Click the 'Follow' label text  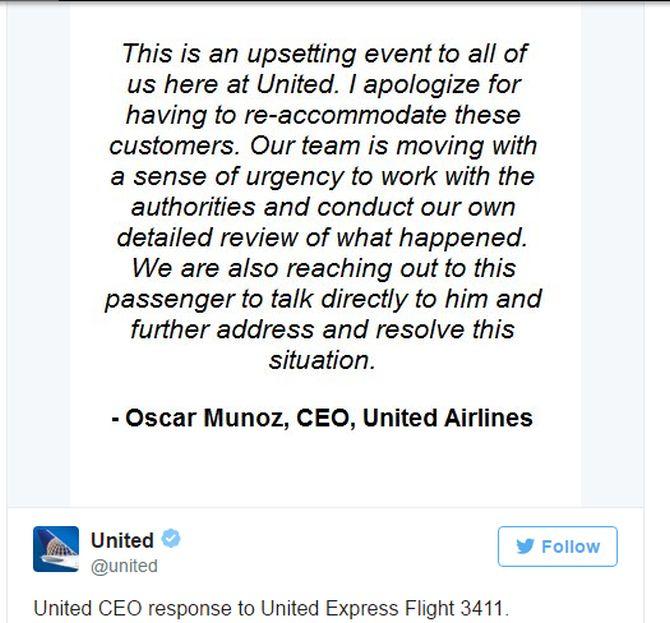click(x=571, y=547)
